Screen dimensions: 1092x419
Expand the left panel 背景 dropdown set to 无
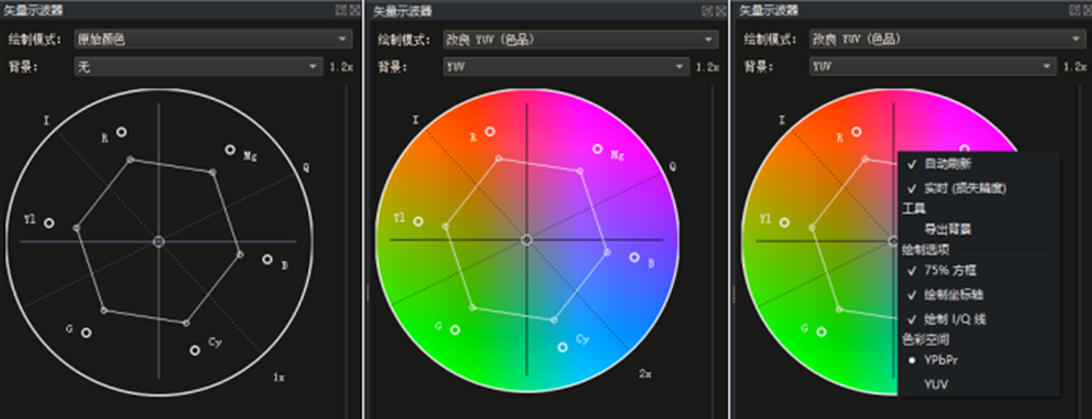pyautogui.click(x=197, y=66)
